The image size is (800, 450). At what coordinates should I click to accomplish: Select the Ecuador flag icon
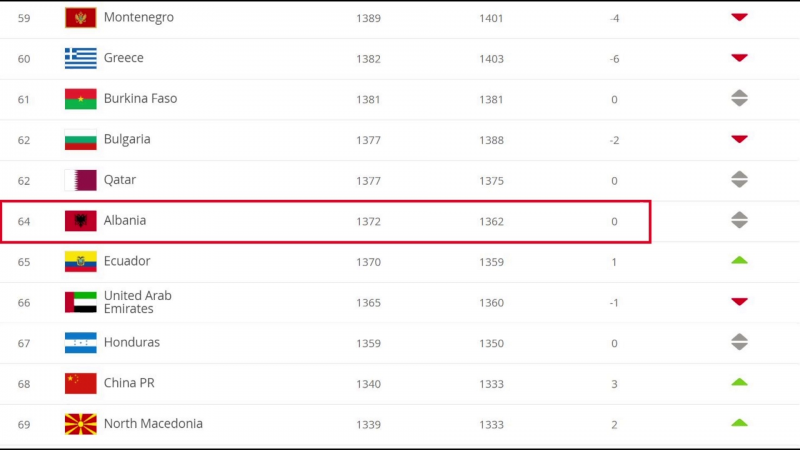81,262
